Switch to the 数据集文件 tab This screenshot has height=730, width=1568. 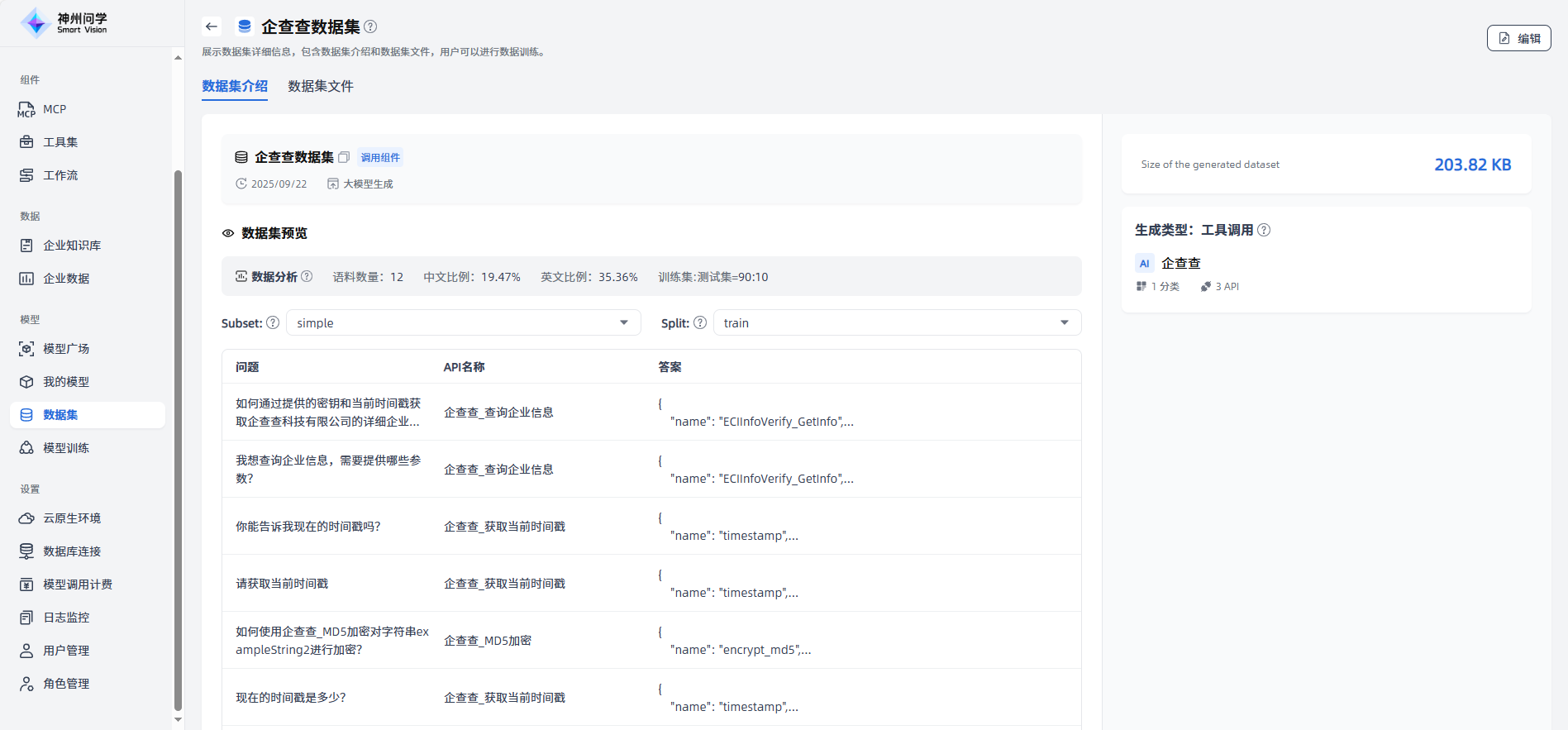click(x=321, y=86)
